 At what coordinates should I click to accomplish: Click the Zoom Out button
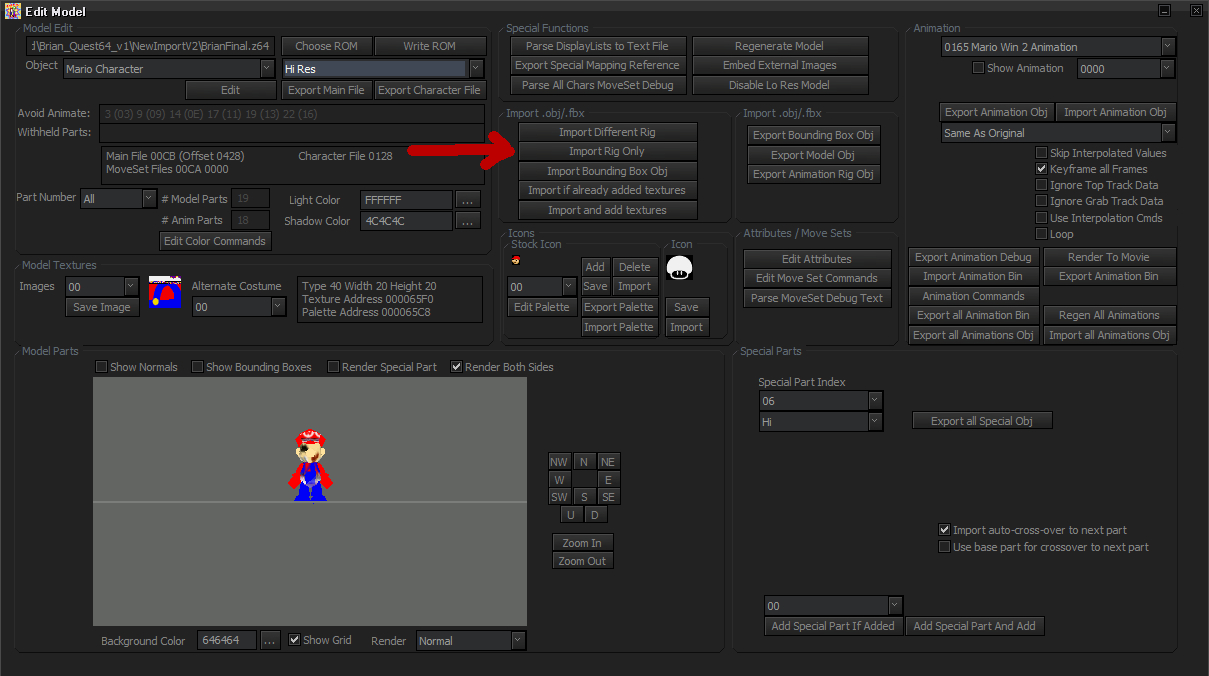[x=582, y=561]
